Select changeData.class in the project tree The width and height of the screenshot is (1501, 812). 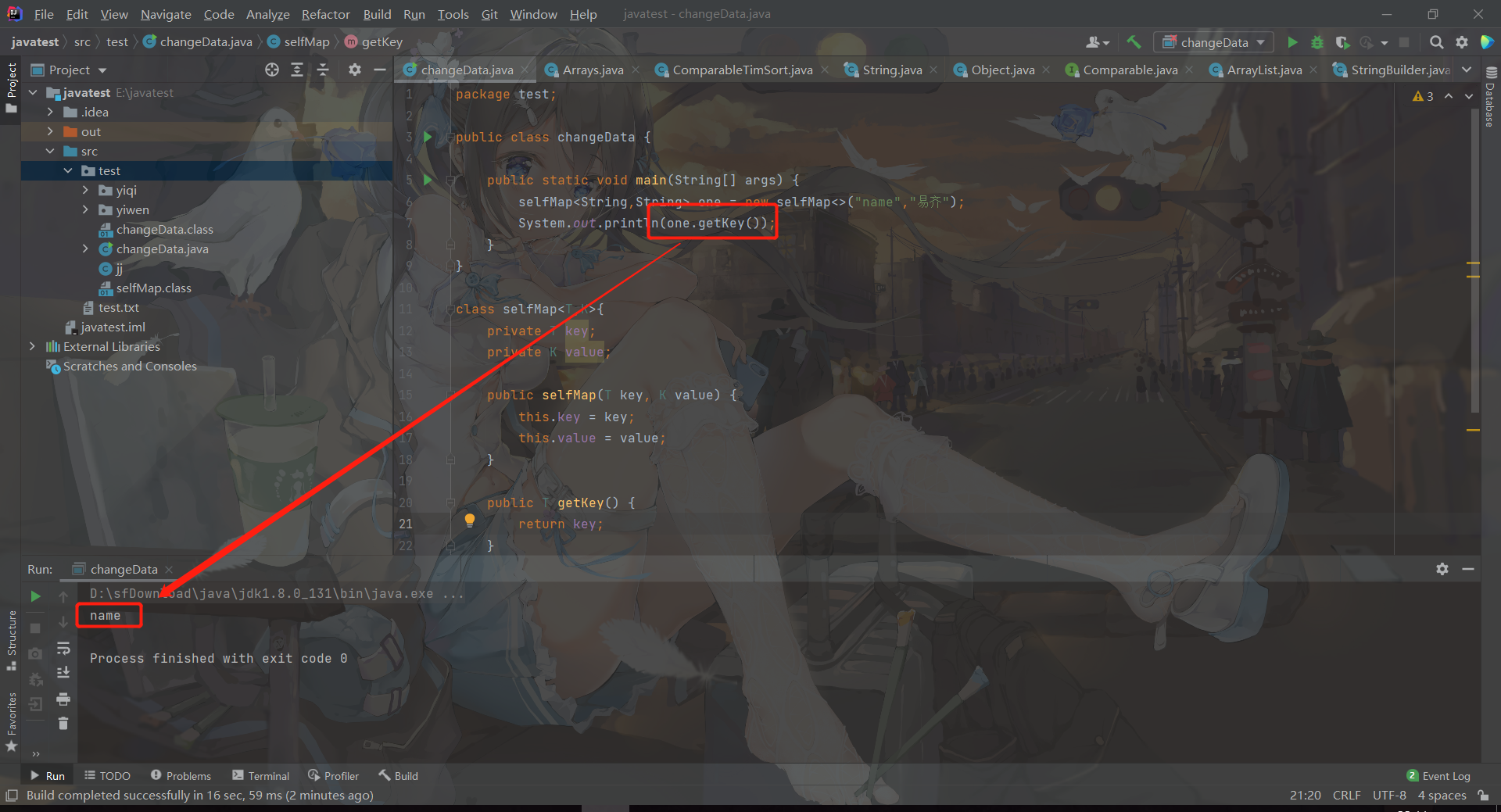point(164,229)
